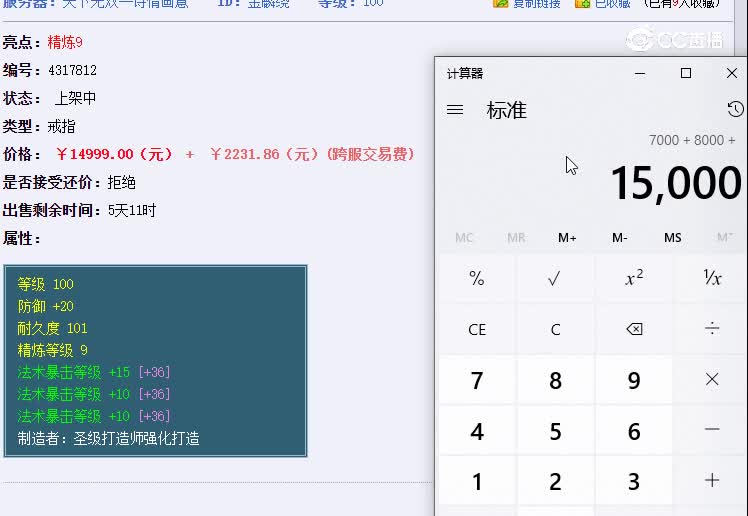Click the status text 上架中
Image resolution: width=748 pixels, height=516 pixels.
coord(75,98)
